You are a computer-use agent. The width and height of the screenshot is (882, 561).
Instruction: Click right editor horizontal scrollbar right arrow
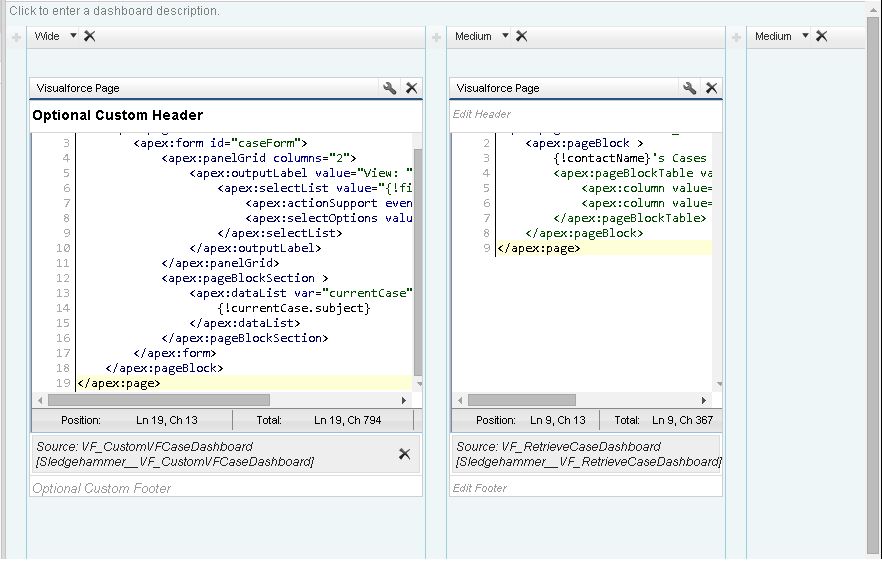click(704, 400)
